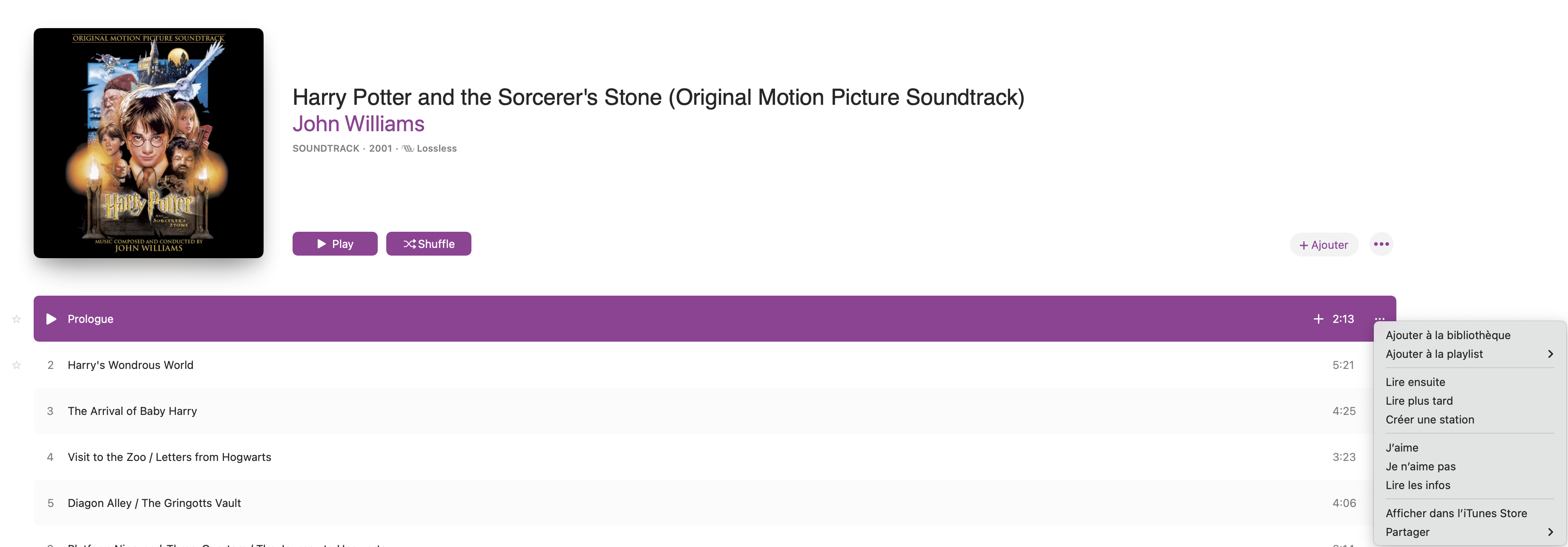Open John Williams artist page link
Screen dimensions: 1568x547
[x=358, y=124]
